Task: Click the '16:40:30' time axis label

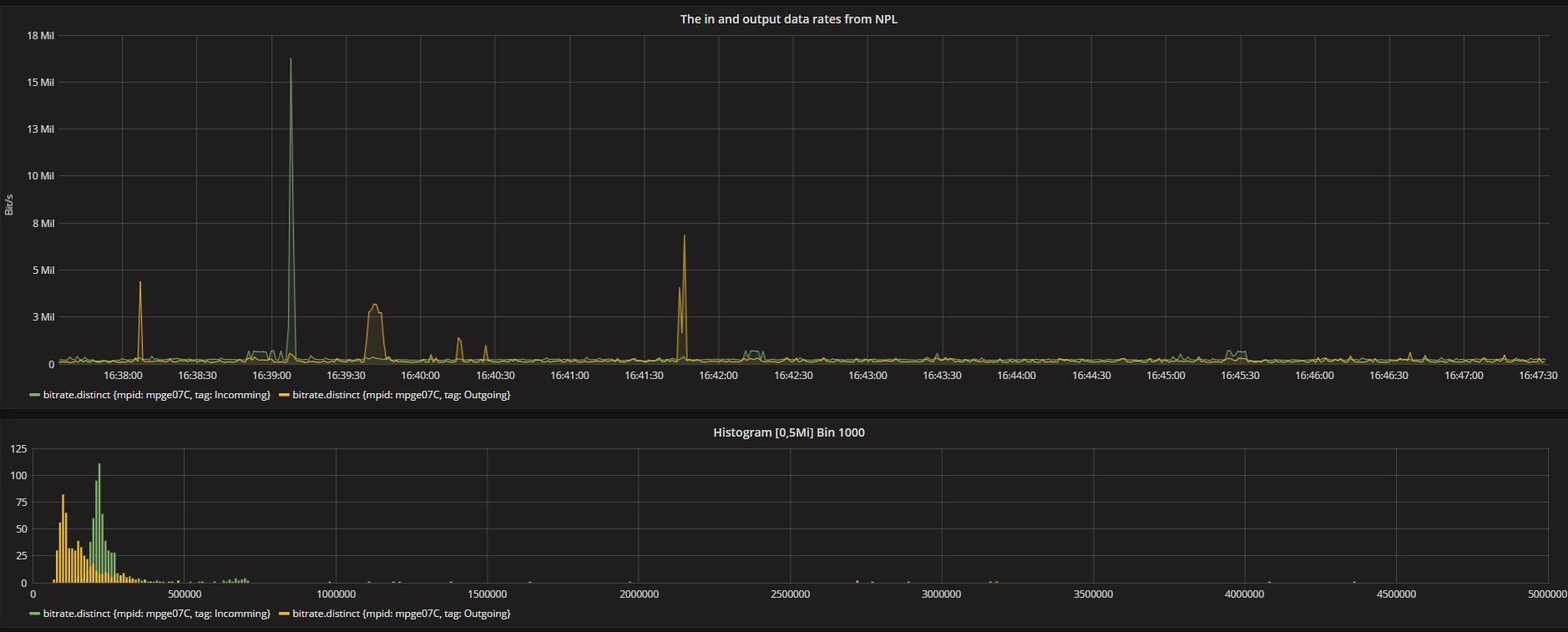Action: [x=495, y=376]
